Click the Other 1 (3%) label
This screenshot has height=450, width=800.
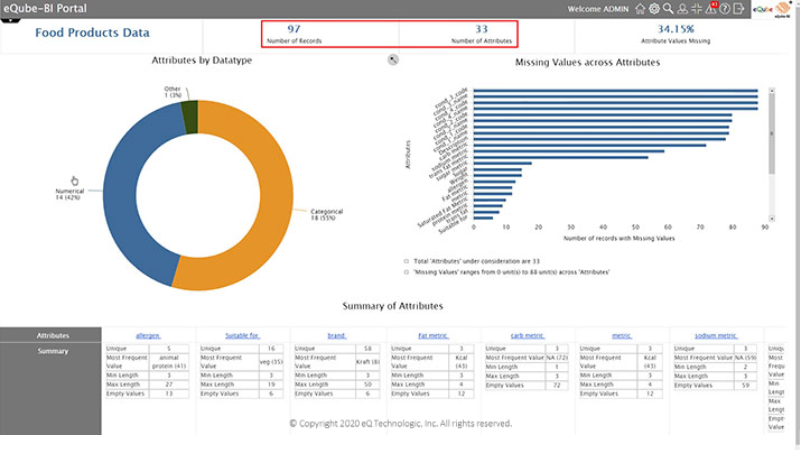coord(172,92)
